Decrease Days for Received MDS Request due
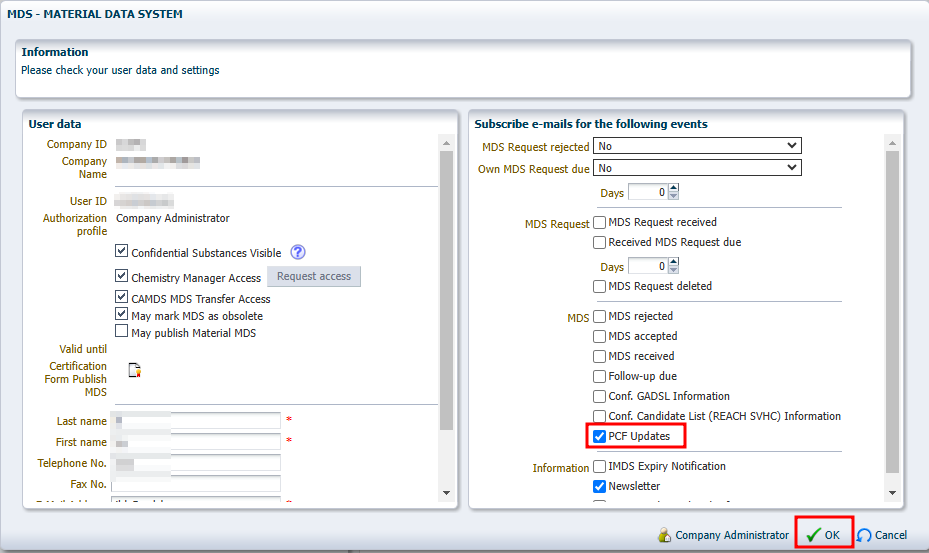Viewport: 929px width, 553px height. 673,270
